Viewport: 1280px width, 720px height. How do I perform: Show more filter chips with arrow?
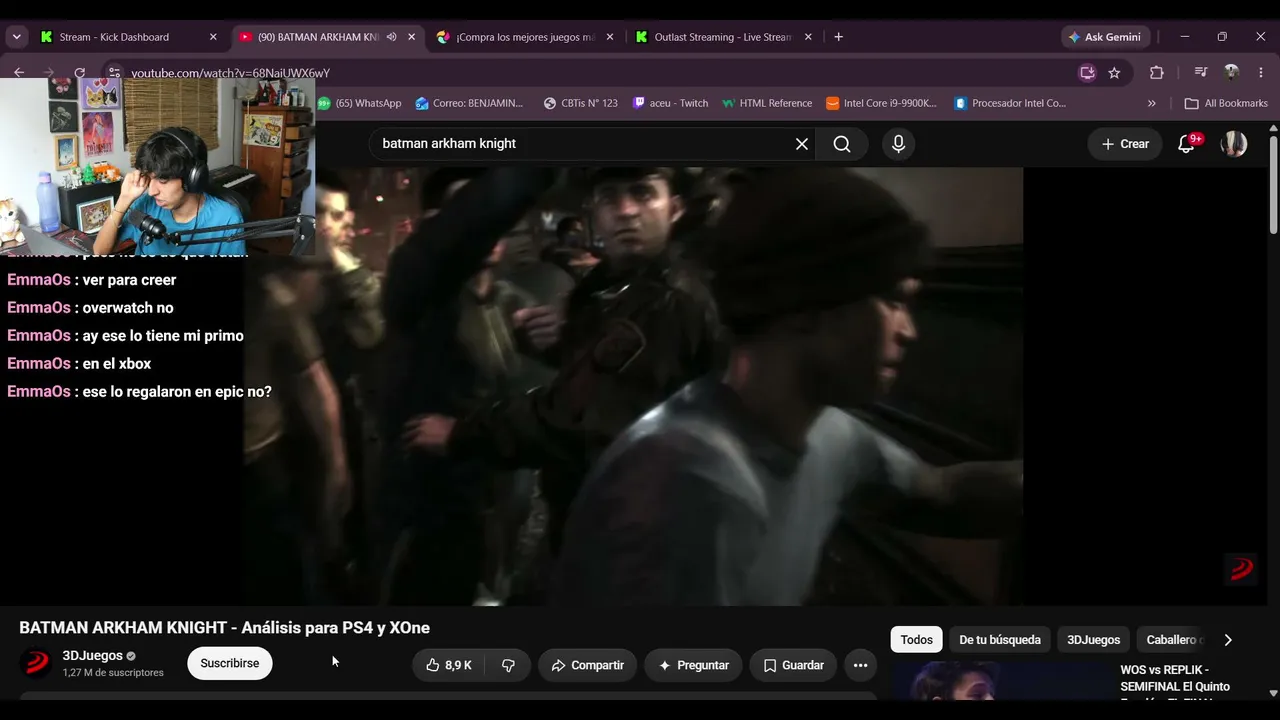(x=1228, y=640)
